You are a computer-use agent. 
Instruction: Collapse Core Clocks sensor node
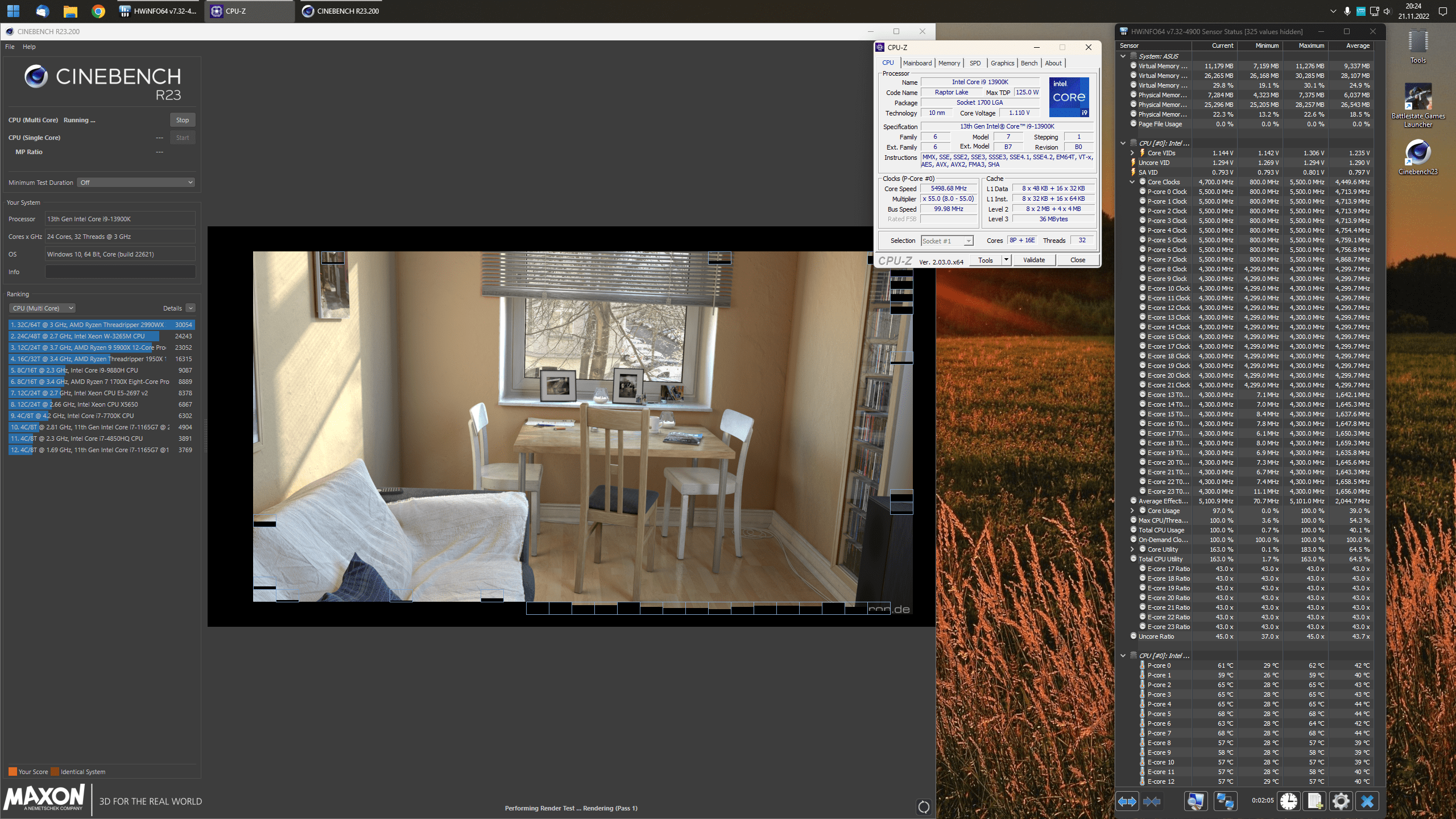(x=1132, y=182)
